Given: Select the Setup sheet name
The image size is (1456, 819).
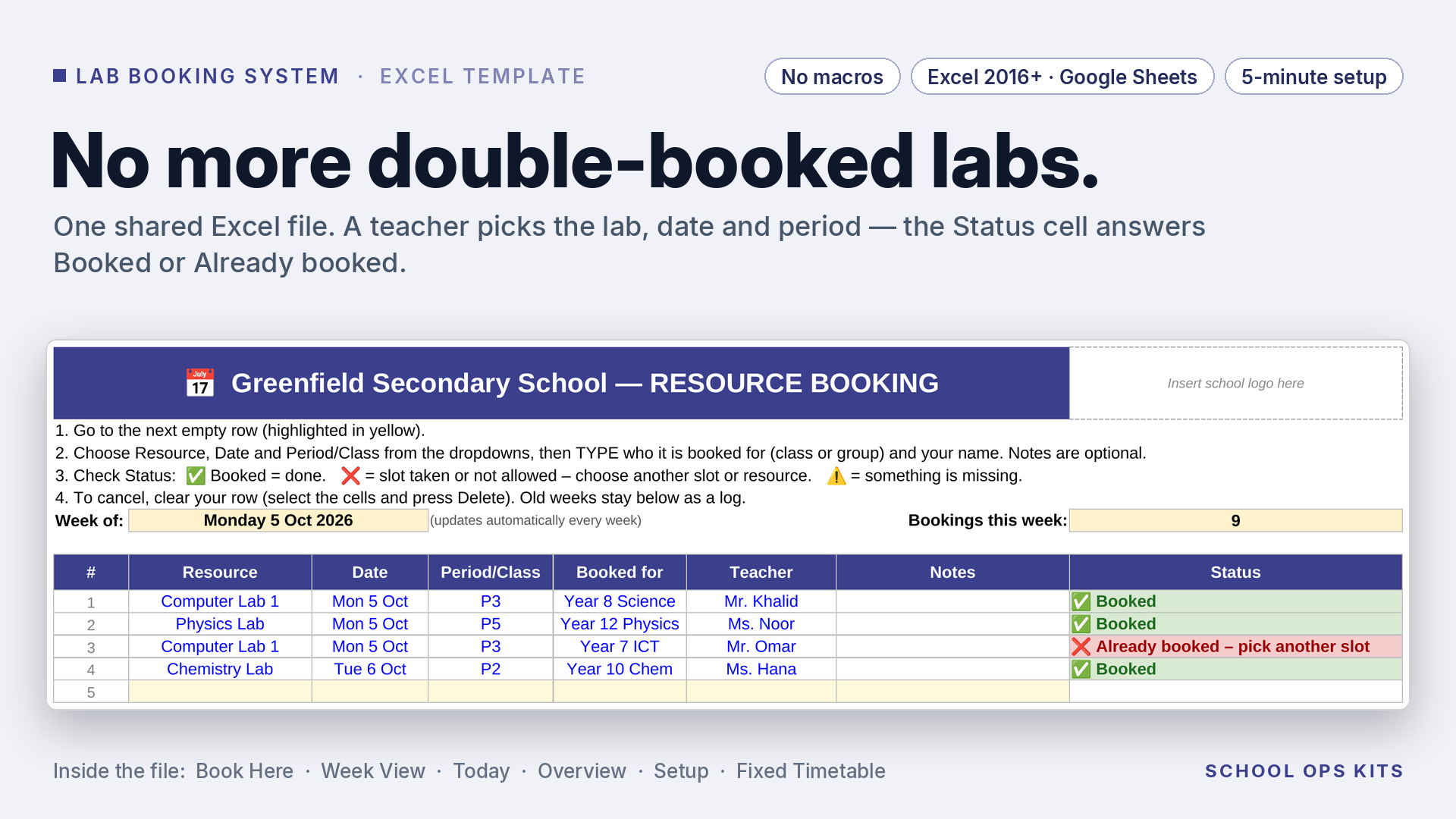Looking at the screenshot, I should 681,771.
